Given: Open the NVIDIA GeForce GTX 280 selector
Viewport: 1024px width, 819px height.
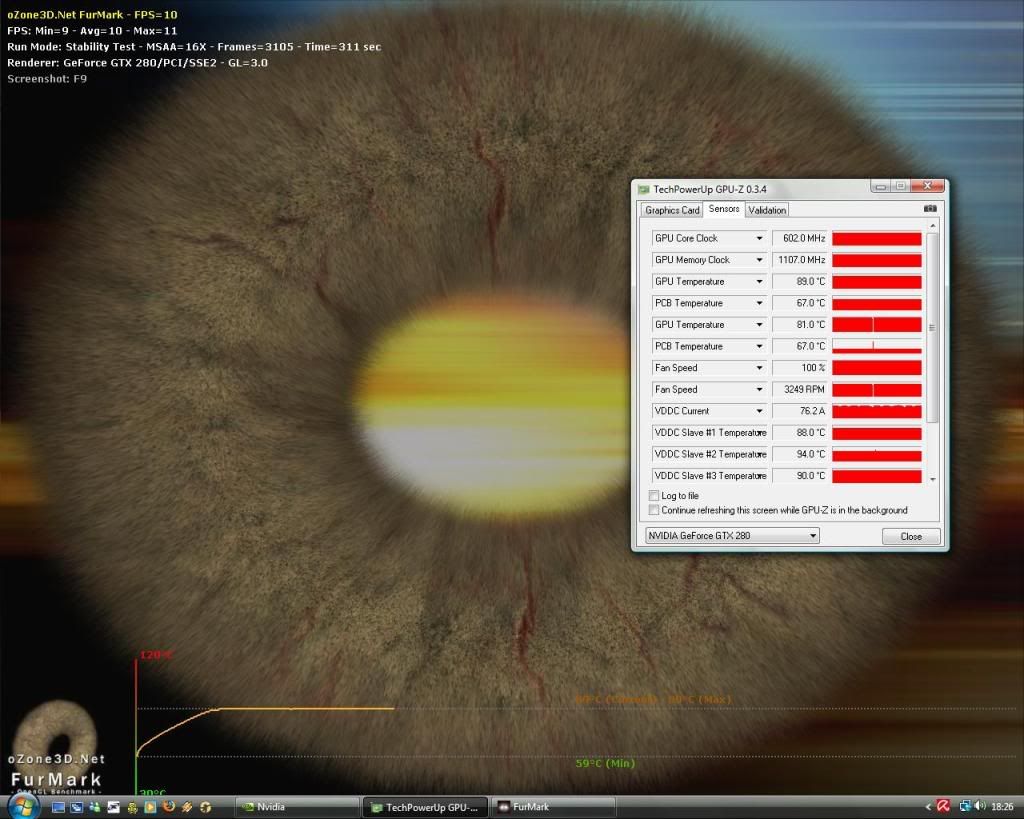Looking at the screenshot, I should [x=731, y=536].
